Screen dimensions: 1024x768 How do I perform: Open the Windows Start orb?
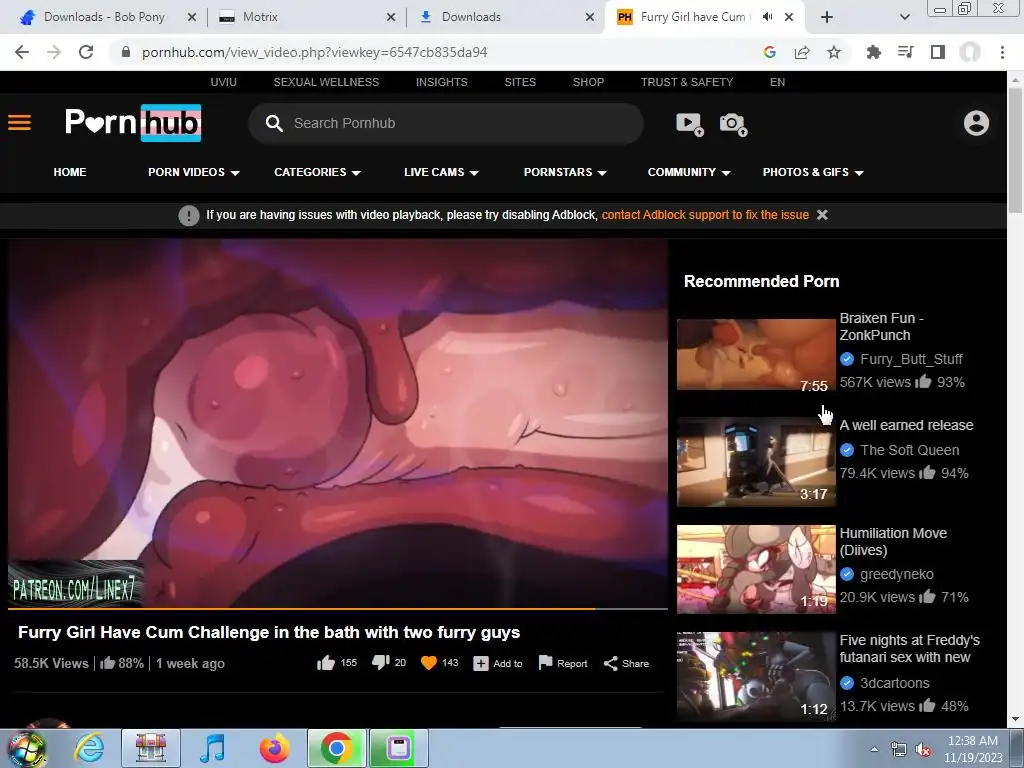pos(27,749)
